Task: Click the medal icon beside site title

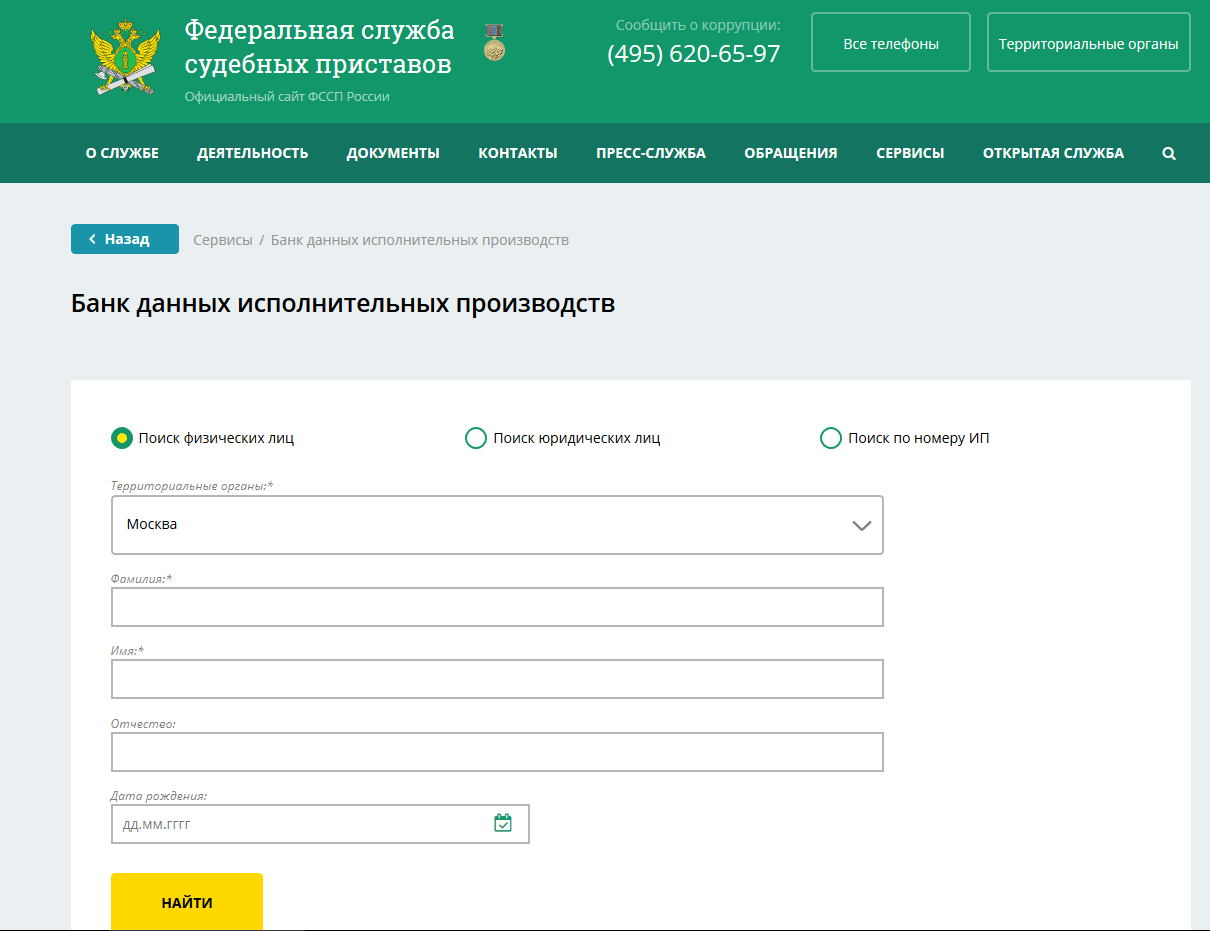Action: tap(494, 43)
